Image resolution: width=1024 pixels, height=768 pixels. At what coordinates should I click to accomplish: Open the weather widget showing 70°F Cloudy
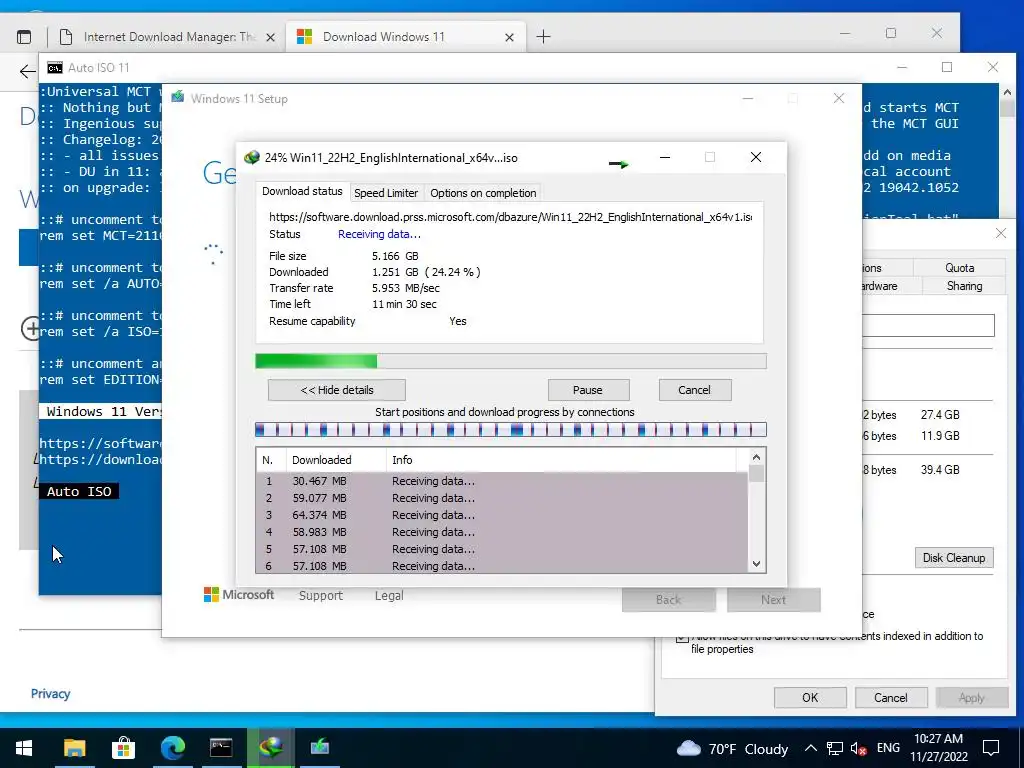coord(732,748)
